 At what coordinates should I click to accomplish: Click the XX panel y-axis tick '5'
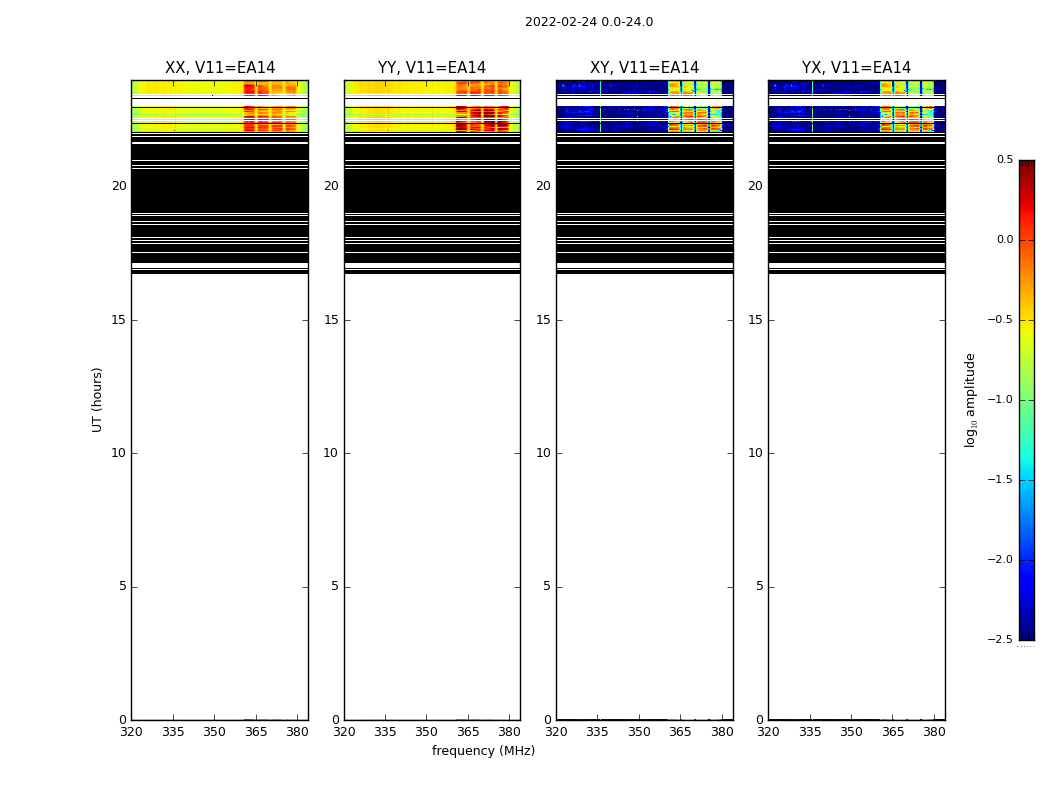tap(123, 586)
